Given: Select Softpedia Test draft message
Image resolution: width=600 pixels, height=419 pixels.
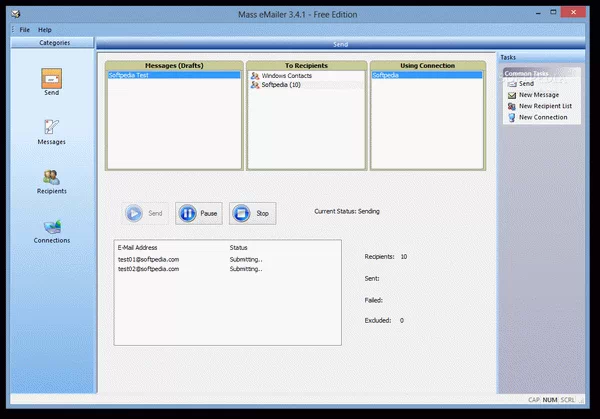Looking at the screenshot, I should coord(174,75).
